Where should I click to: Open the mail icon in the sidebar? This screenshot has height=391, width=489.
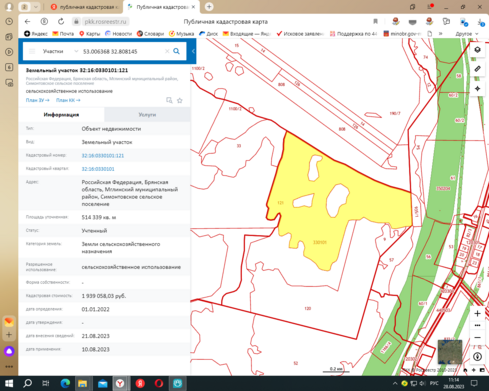(x=9, y=322)
